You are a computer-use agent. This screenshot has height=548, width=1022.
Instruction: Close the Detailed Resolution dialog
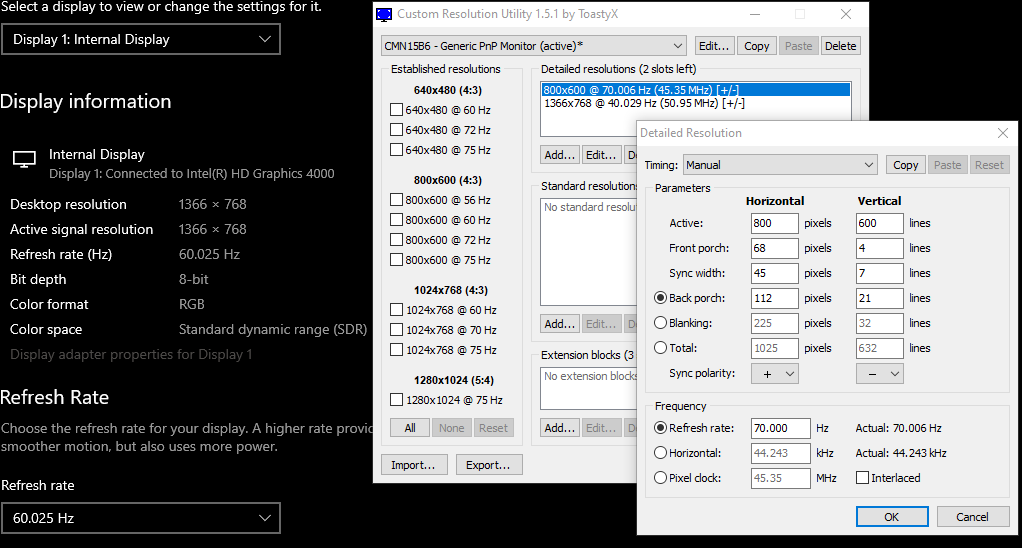1003,133
